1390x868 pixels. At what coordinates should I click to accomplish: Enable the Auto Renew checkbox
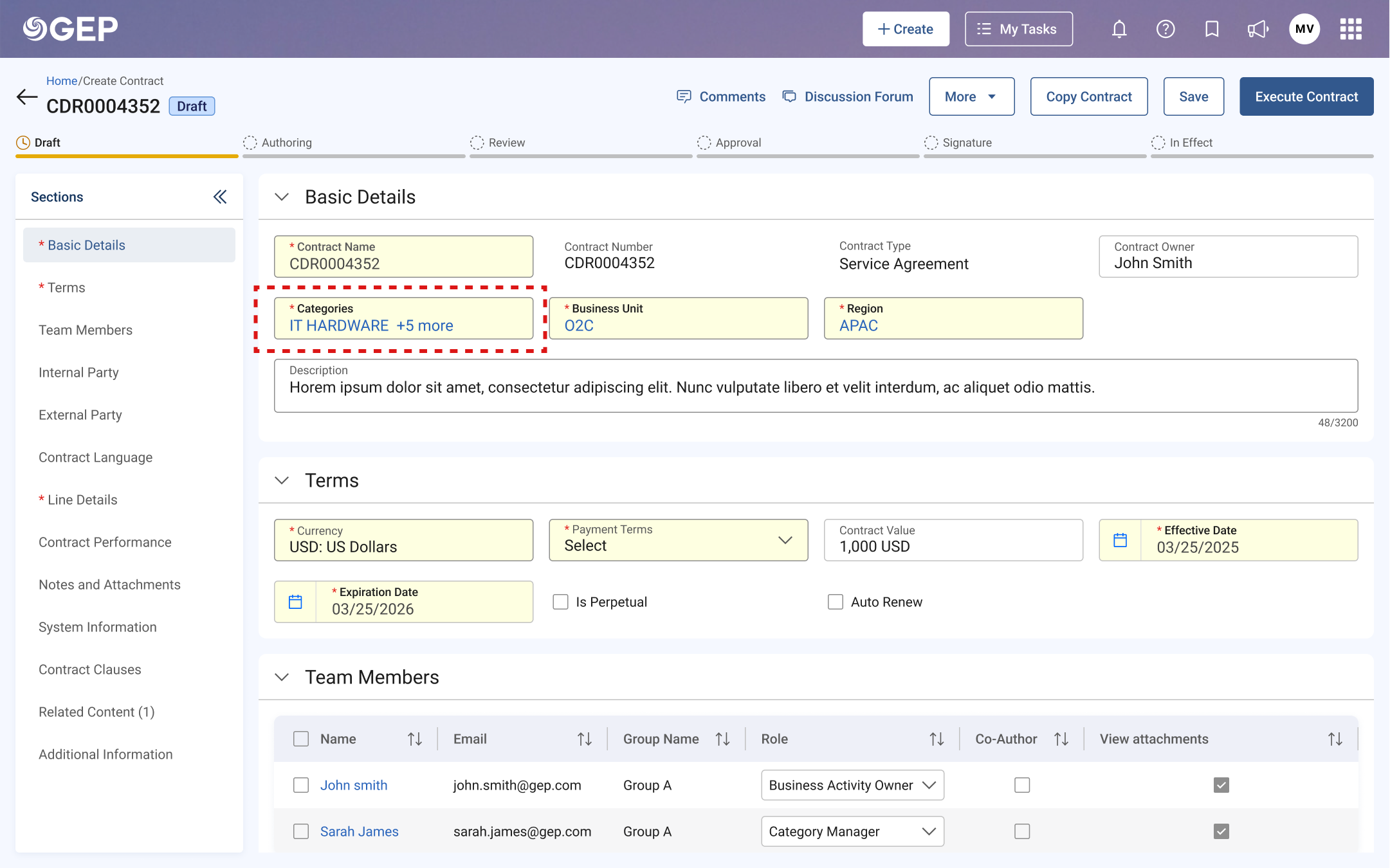[836, 602]
